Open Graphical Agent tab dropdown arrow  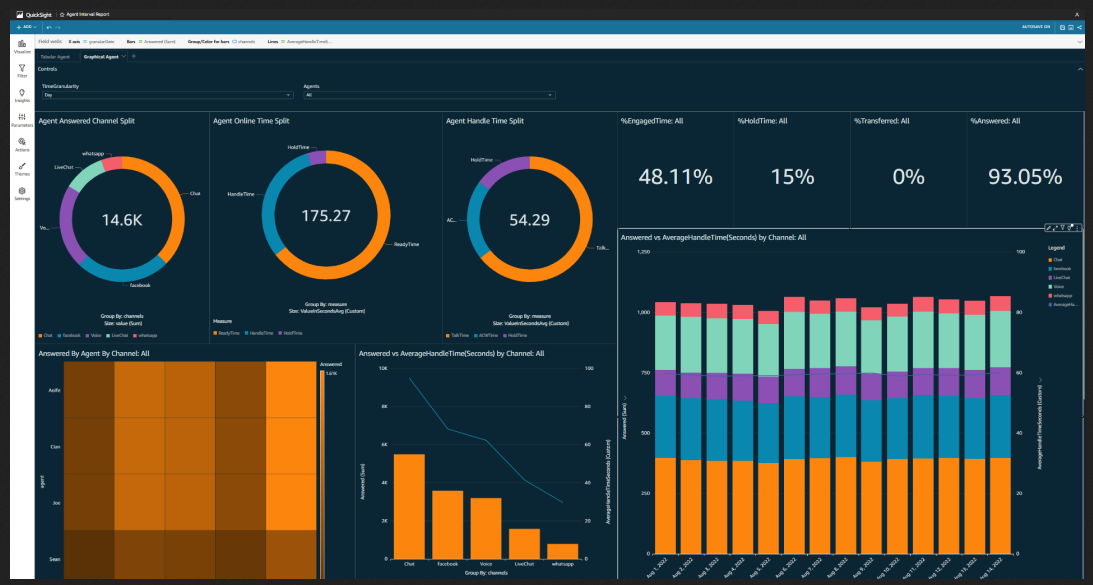[123, 56]
